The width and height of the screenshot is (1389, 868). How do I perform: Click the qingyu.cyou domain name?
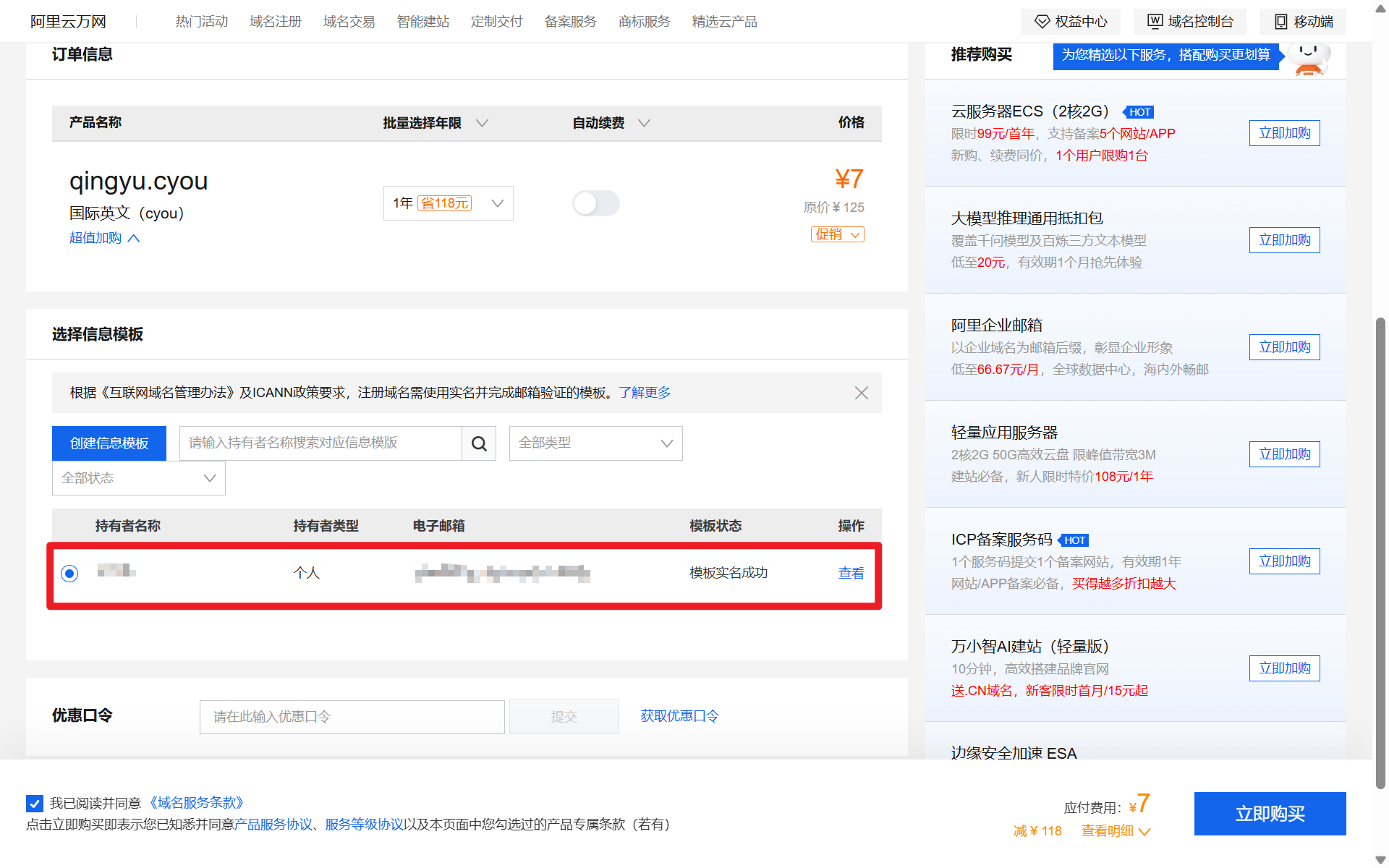pos(139,181)
